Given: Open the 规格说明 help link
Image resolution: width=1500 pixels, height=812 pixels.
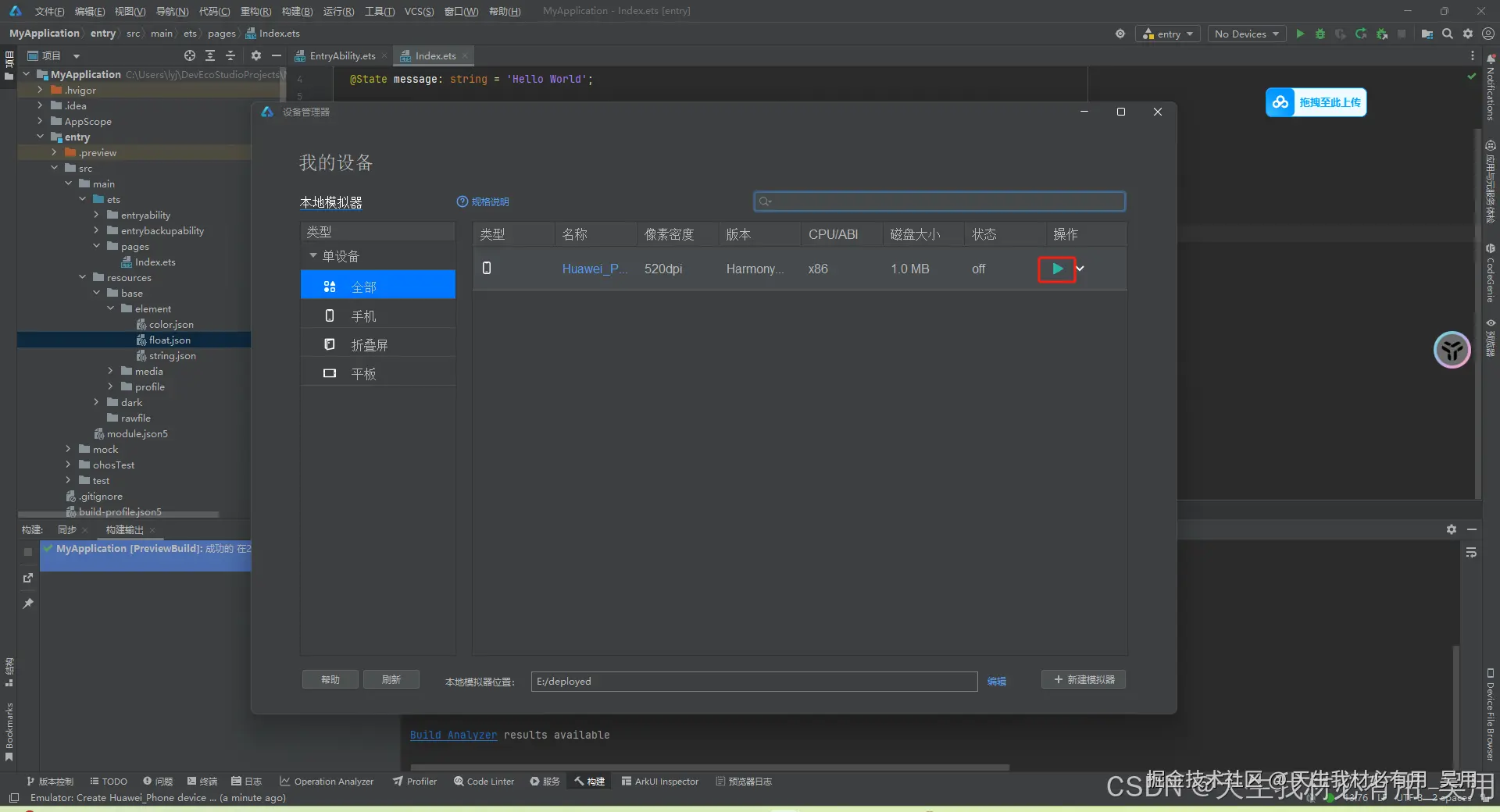Looking at the screenshot, I should (x=483, y=201).
